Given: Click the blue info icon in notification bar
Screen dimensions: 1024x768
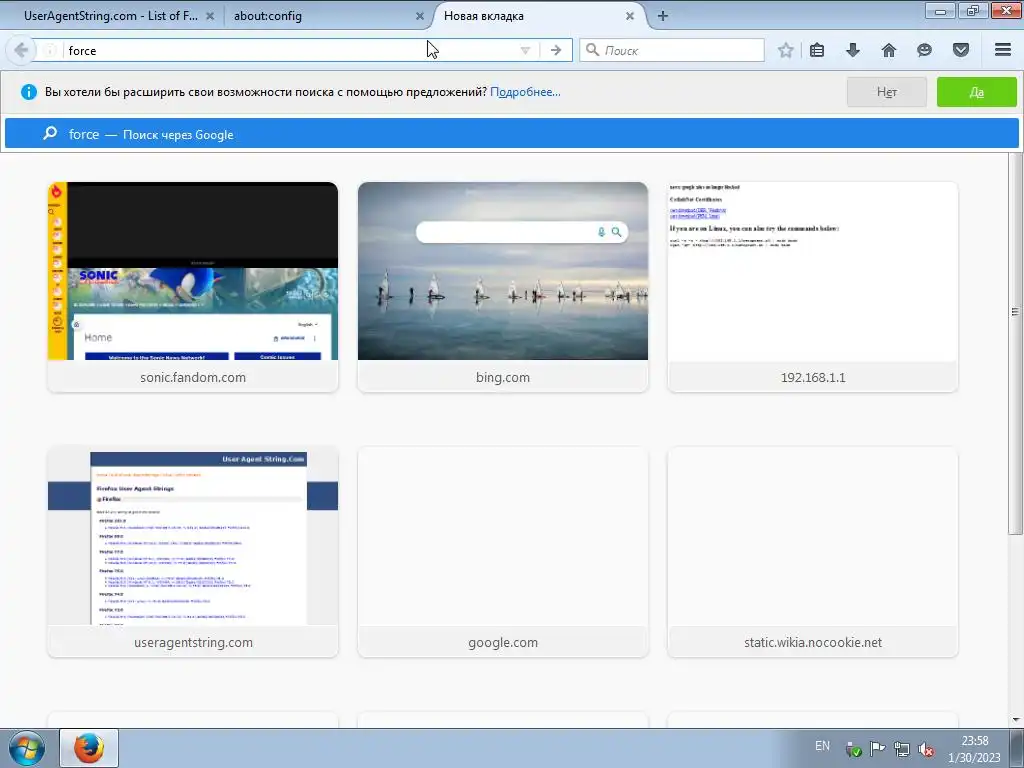Looking at the screenshot, I should point(29,92).
